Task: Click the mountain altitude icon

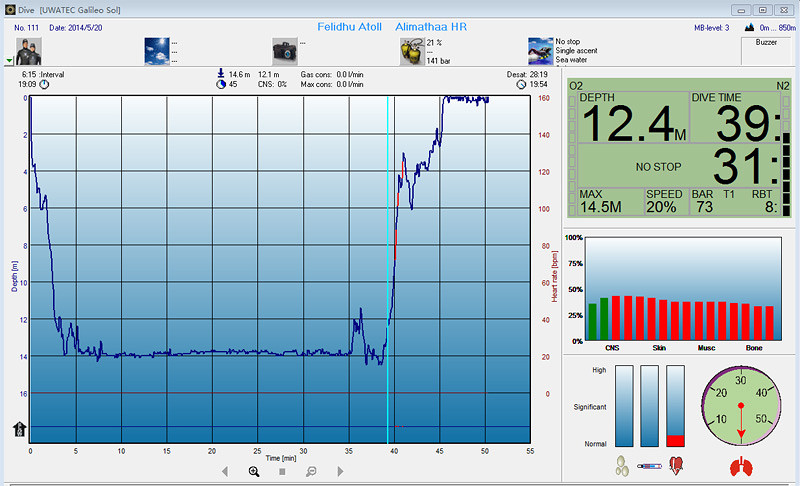Action: pyautogui.click(x=749, y=28)
